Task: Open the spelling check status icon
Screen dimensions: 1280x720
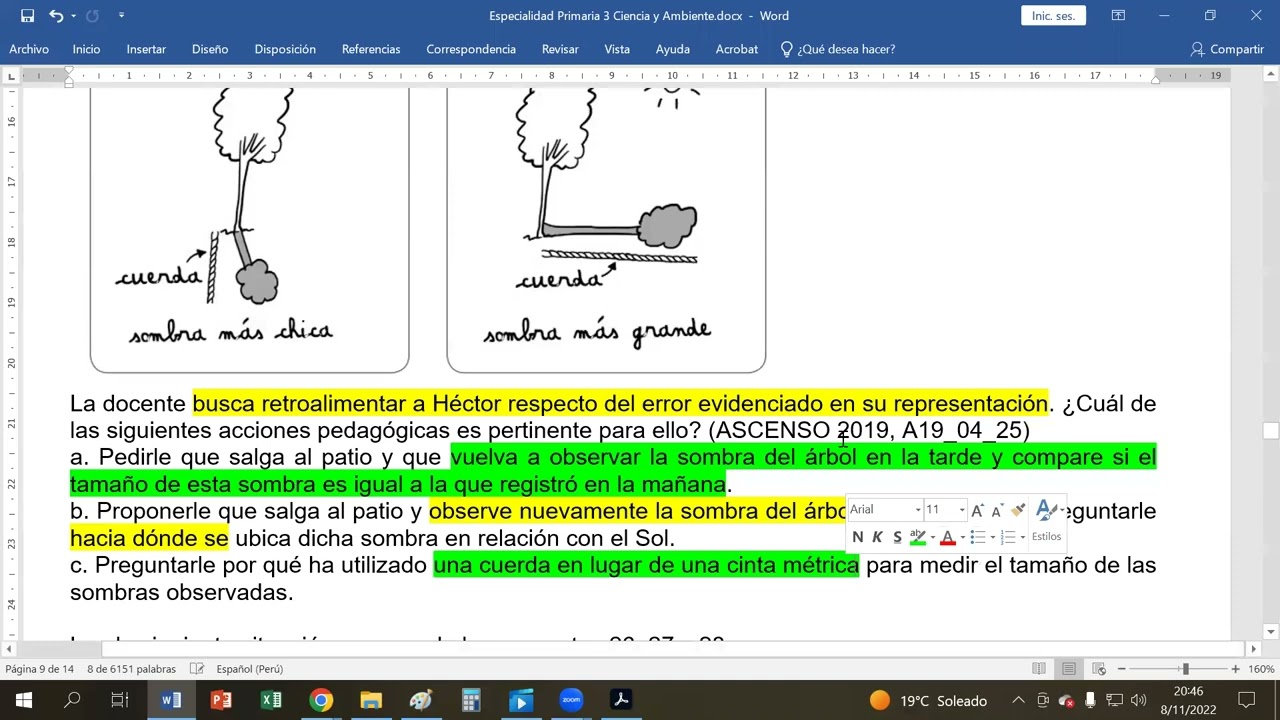Action: 197,669
